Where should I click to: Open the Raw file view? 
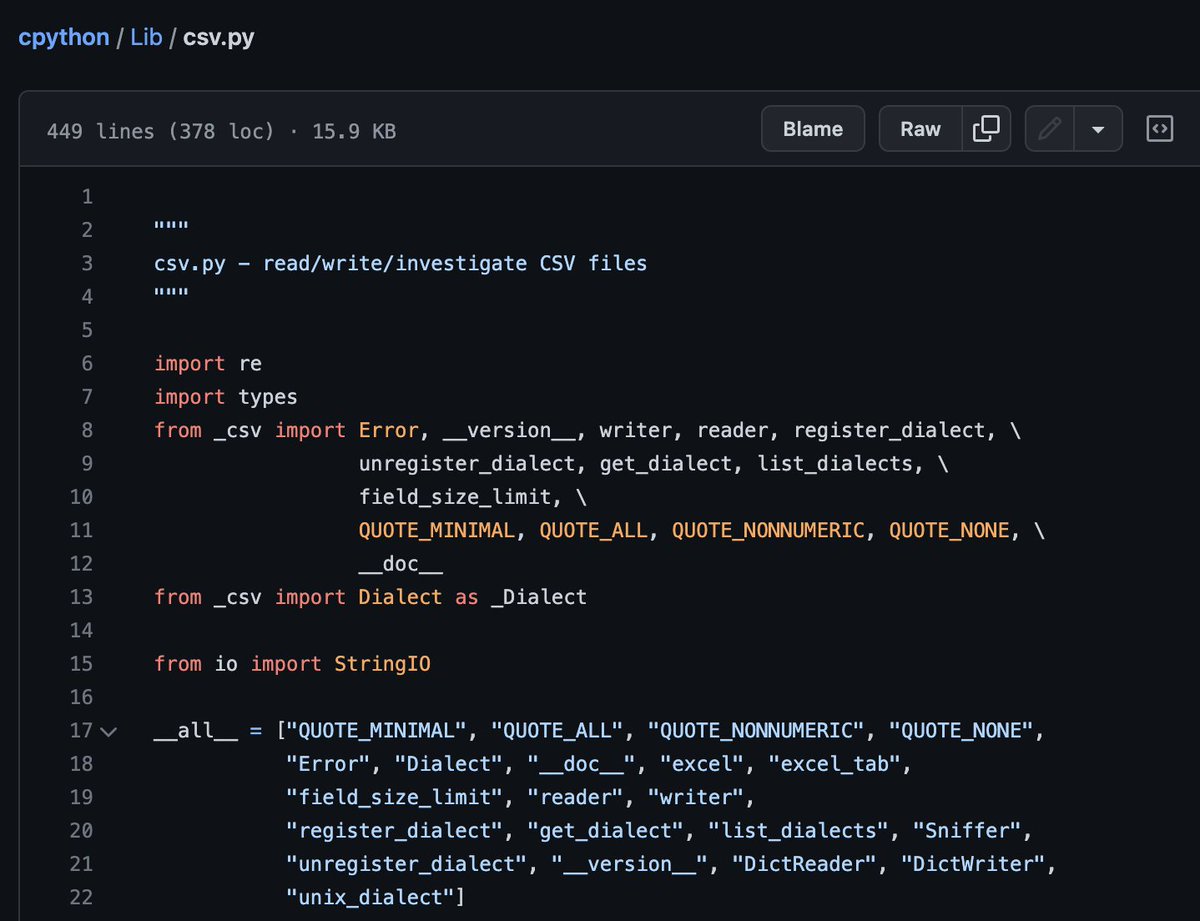919,129
